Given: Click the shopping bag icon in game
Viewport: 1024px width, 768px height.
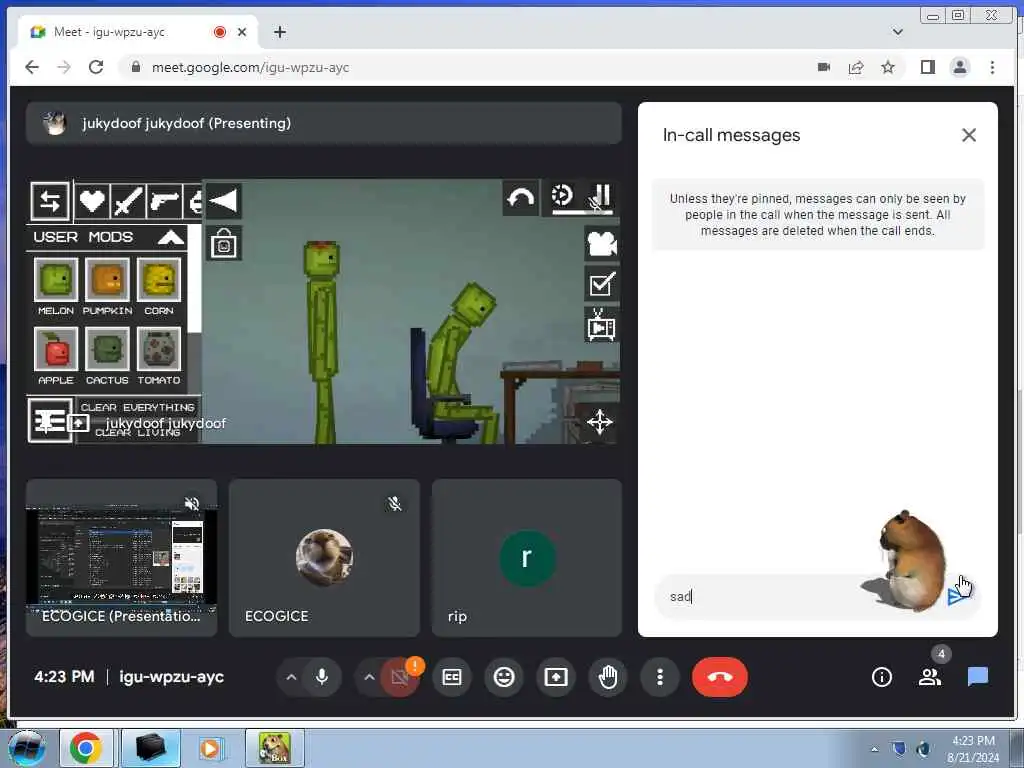Looking at the screenshot, I should (224, 244).
